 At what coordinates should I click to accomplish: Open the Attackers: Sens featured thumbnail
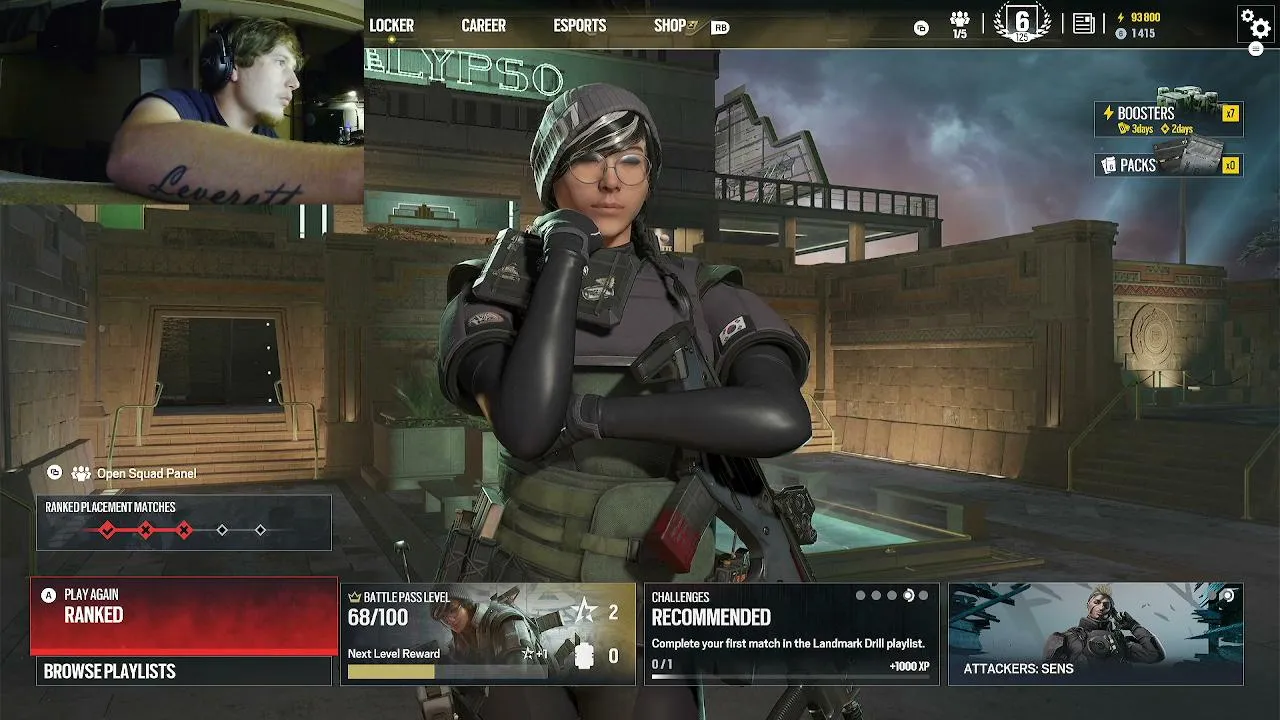1096,634
